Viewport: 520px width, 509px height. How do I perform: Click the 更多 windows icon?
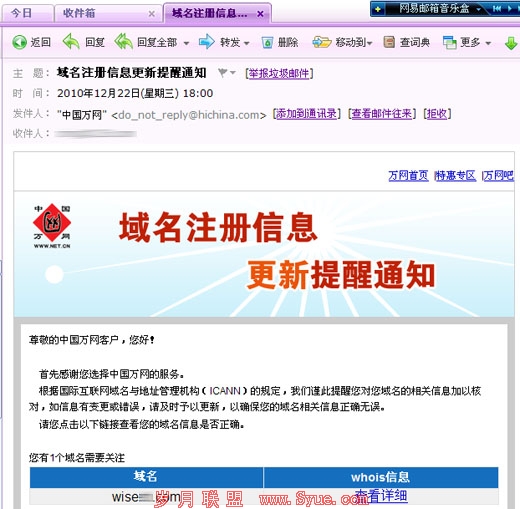pyautogui.click(x=449, y=42)
